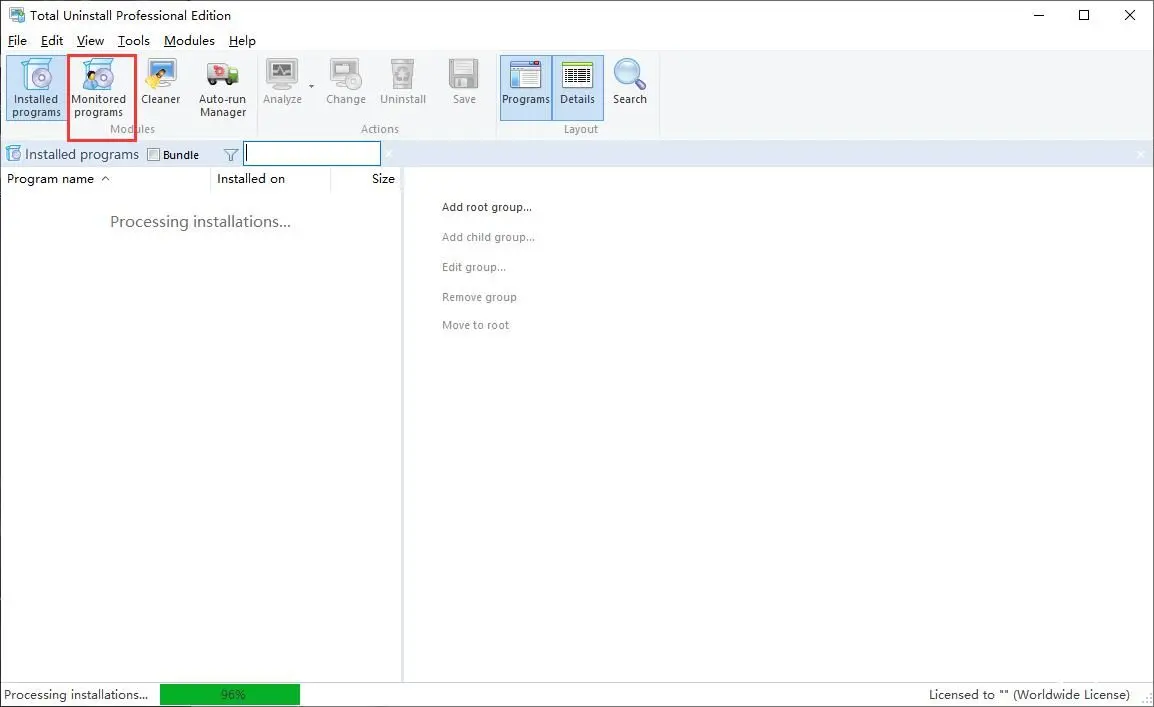The width and height of the screenshot is (1154, 707).
Task: Close the details panel header
Action: 1140,154
